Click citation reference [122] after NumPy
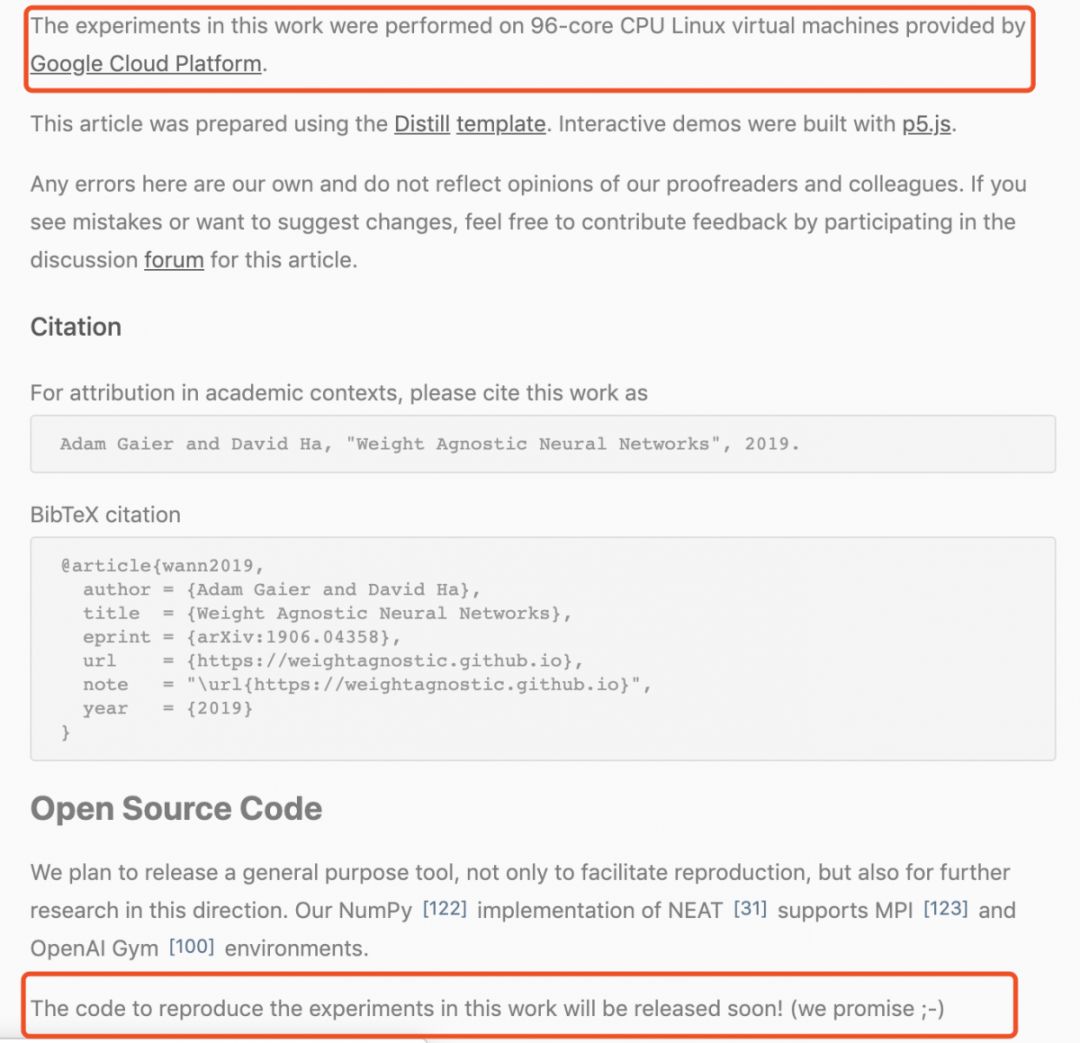Image resolution: width=1080 pixels, height=1043 pixels. pyautogui.click(x=444, y=909)
